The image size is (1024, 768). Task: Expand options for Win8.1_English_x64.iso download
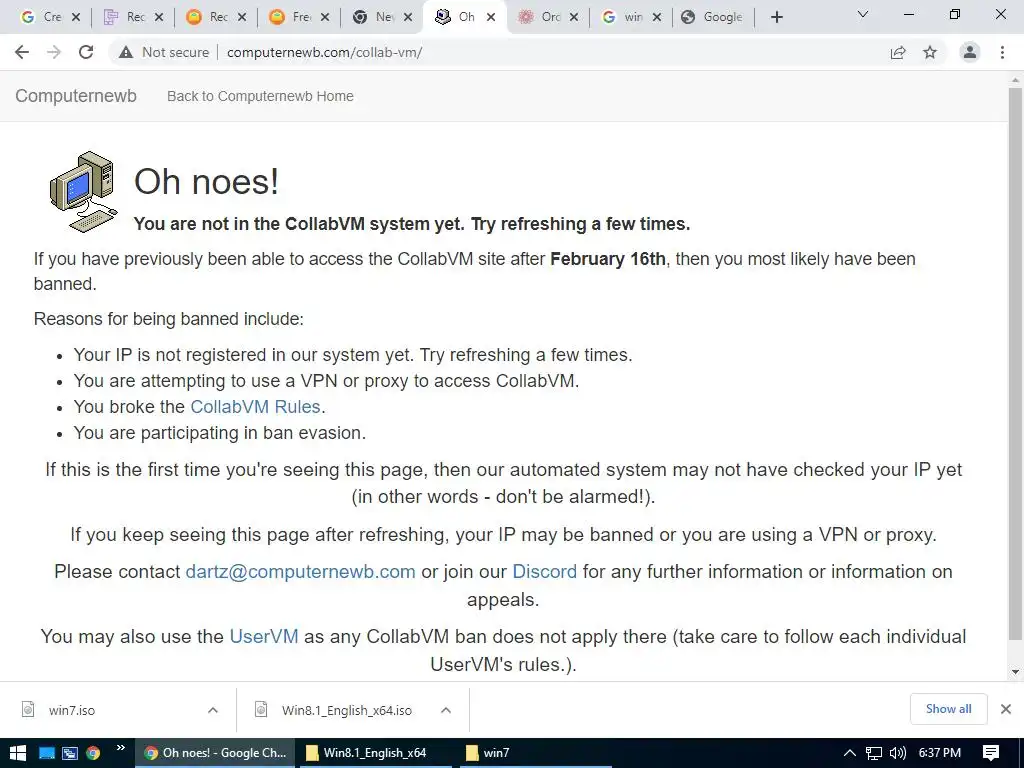[x=446, y=710]
